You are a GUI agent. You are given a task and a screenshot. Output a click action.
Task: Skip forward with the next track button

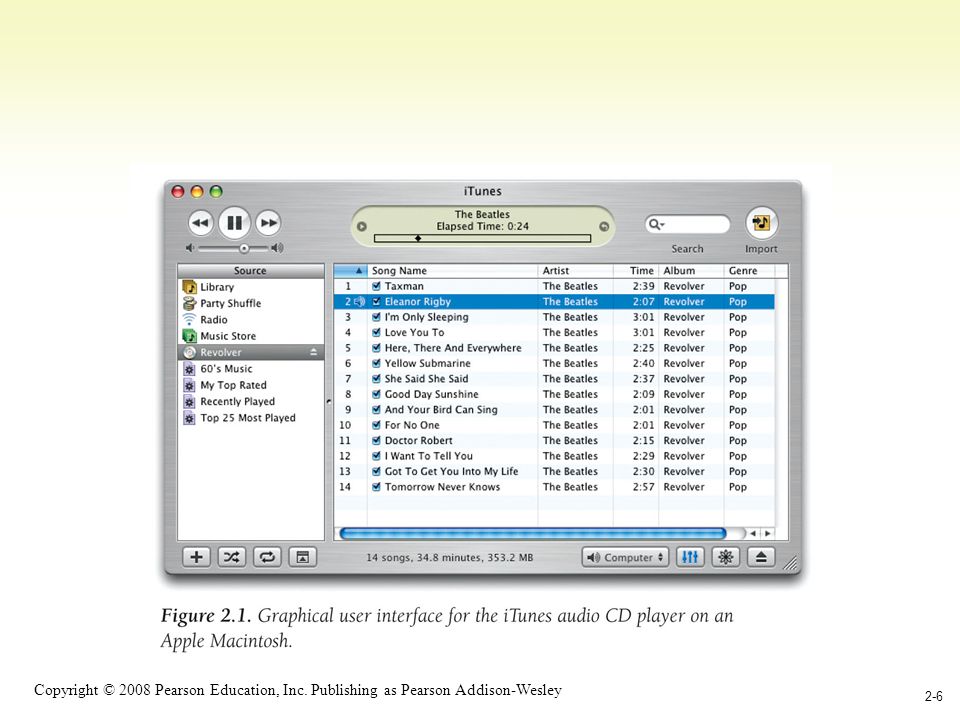click(x=268, y=223)
